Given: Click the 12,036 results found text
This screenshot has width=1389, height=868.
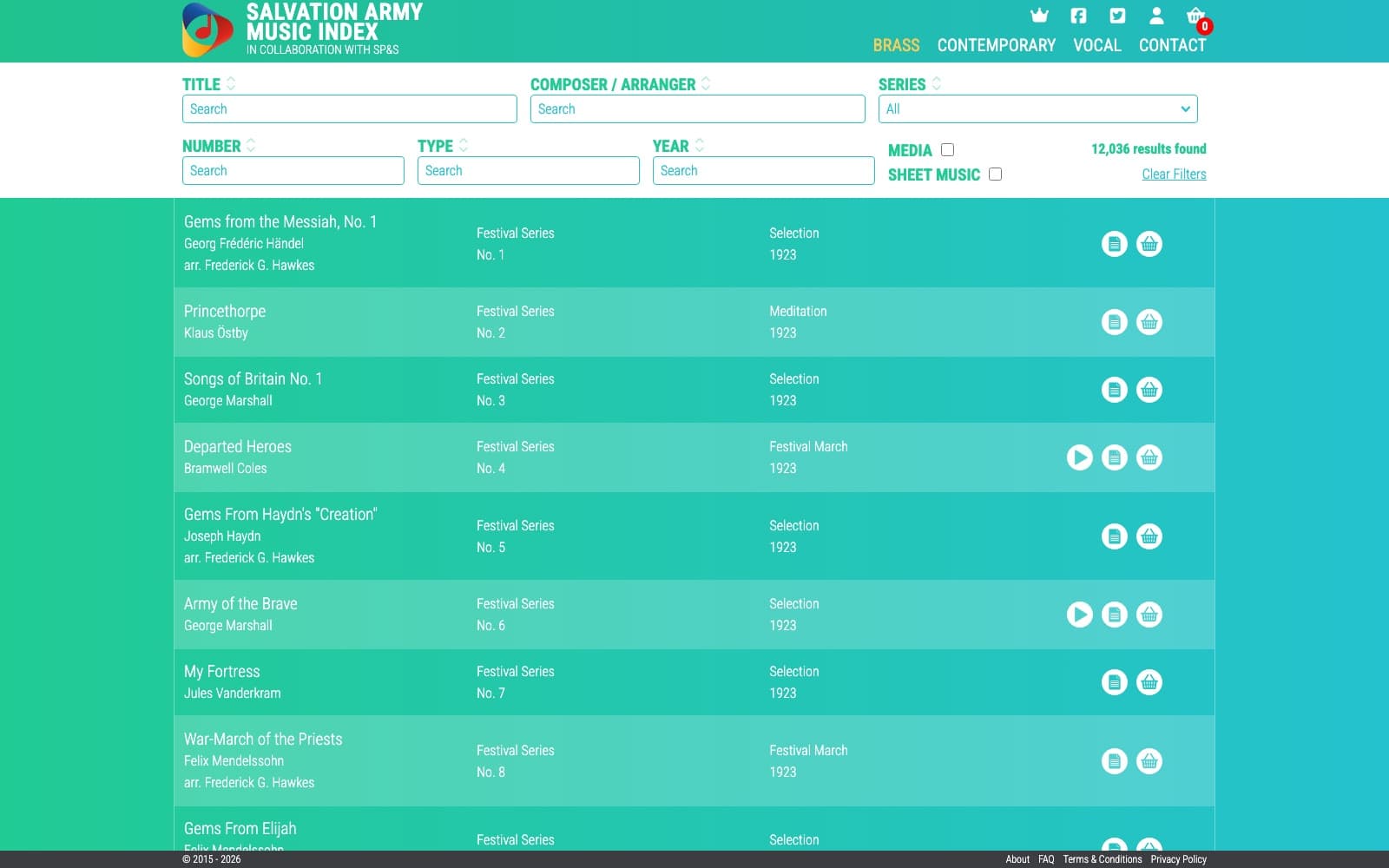Looking at the screenshot, I should [x=1149, y=148].
